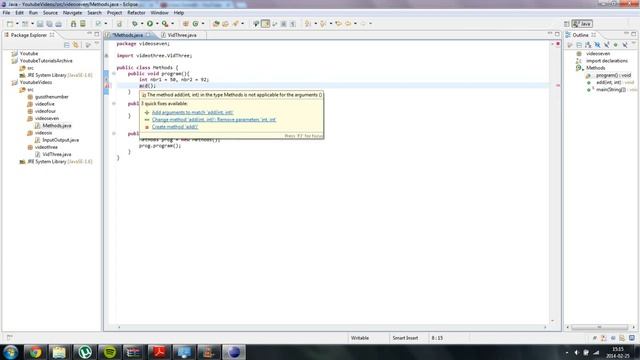Open the Package Explorer view menu arrow
640x360 pixels.
pos(97,44)
